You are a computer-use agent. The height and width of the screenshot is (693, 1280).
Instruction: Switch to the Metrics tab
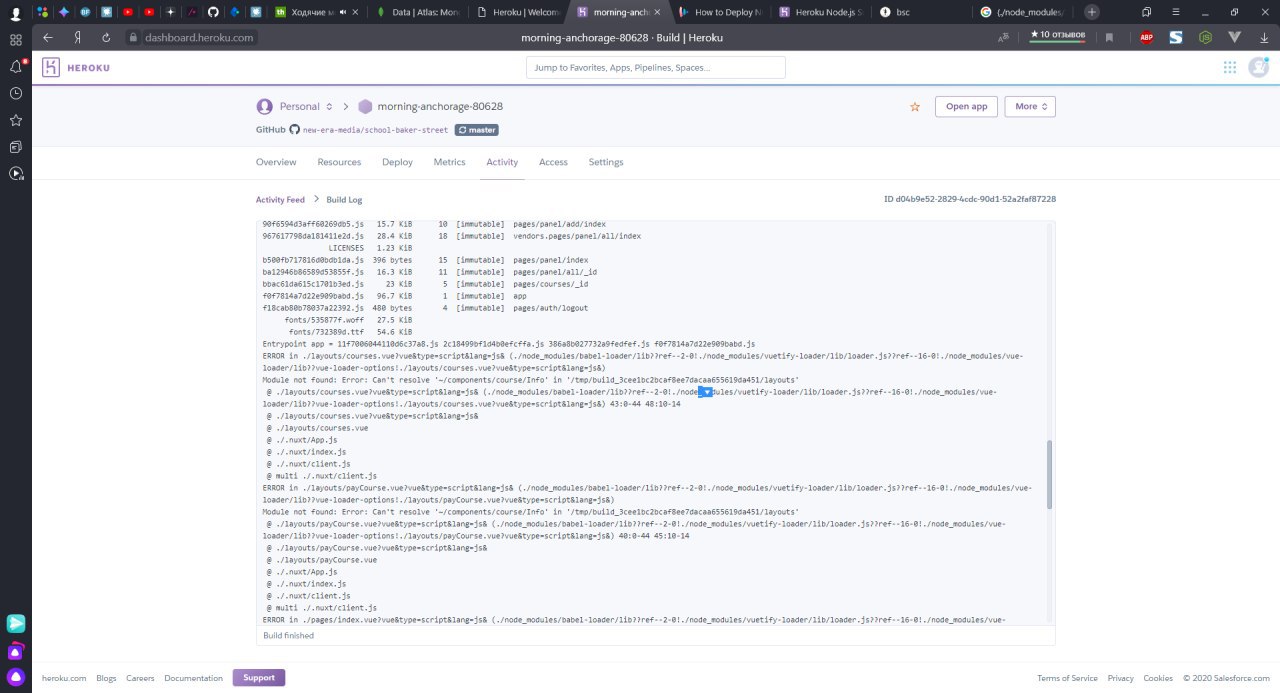tap(449, 162)
